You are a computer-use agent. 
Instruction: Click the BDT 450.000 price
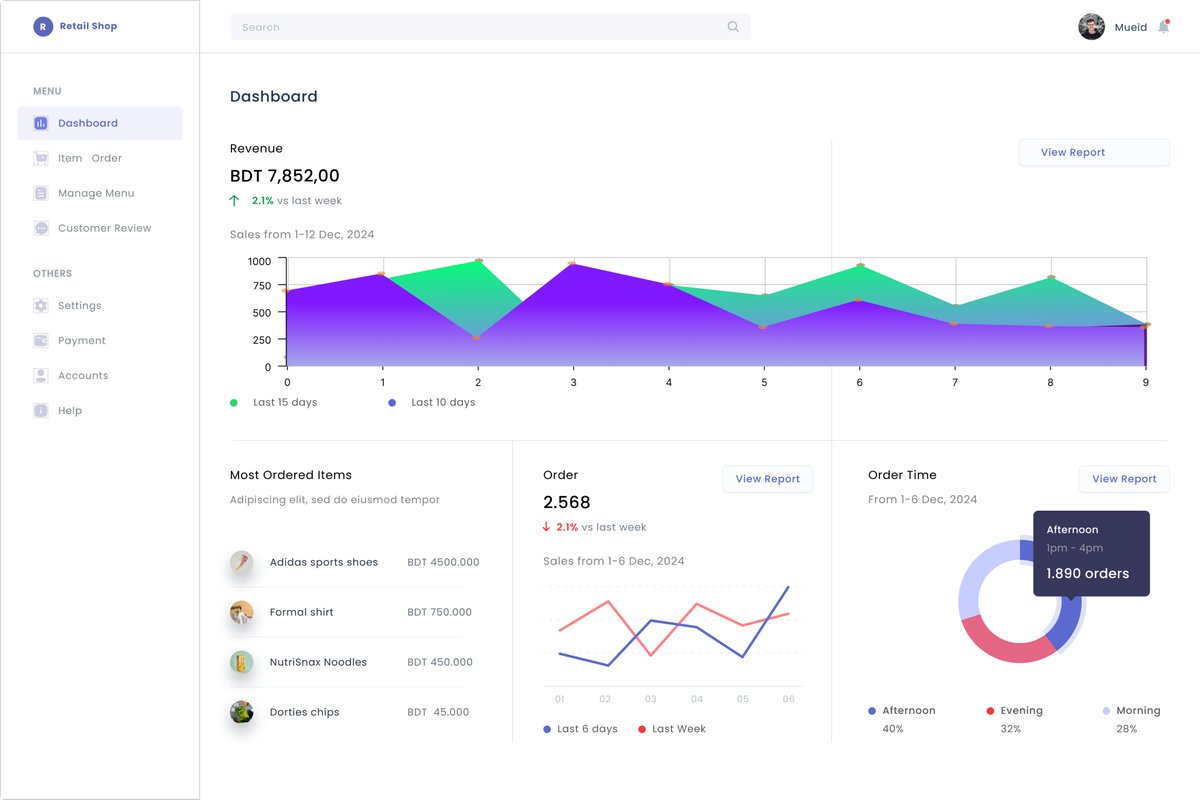[440, 662]
